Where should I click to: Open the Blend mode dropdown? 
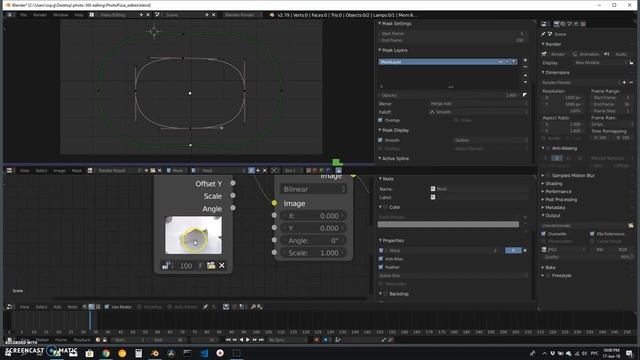[477, 104]
